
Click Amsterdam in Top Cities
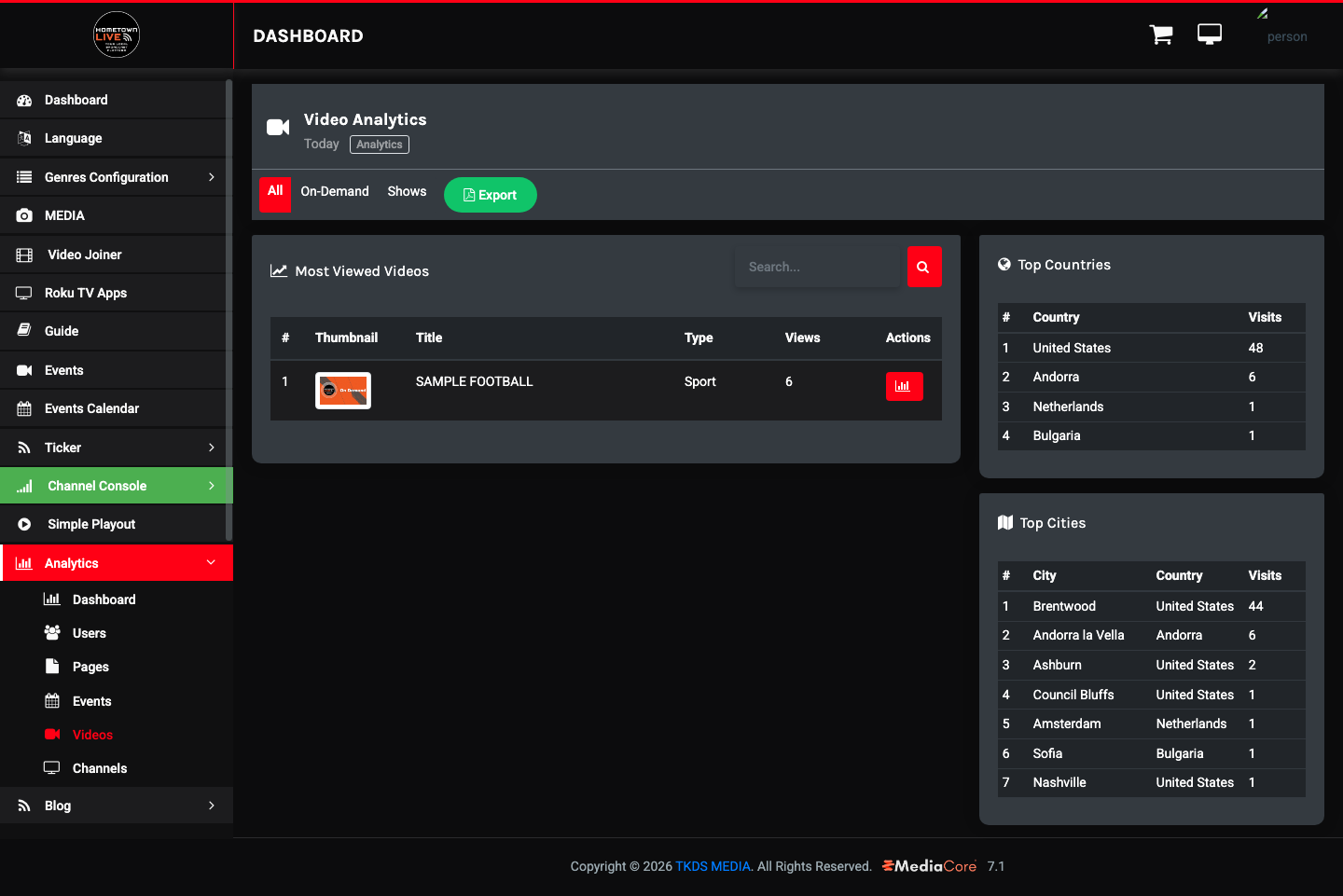(1067, 724)
